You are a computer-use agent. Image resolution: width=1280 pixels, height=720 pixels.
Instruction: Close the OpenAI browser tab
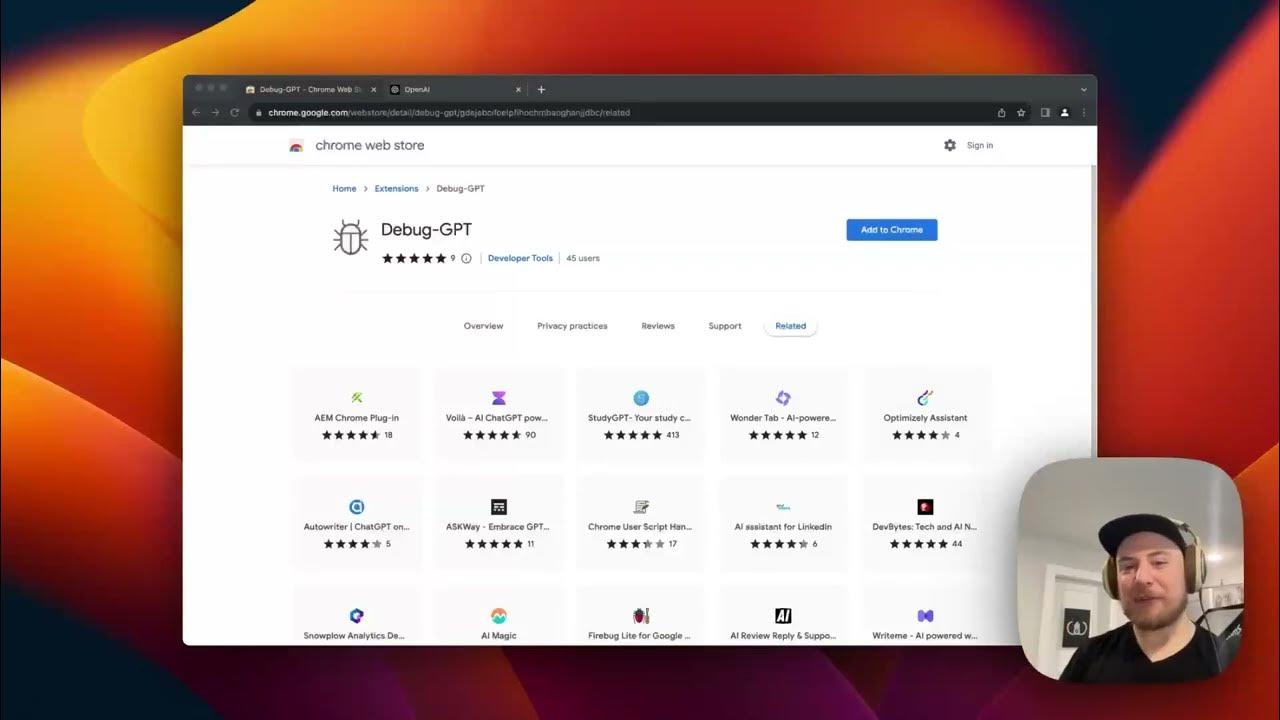[x=518, y=89]
